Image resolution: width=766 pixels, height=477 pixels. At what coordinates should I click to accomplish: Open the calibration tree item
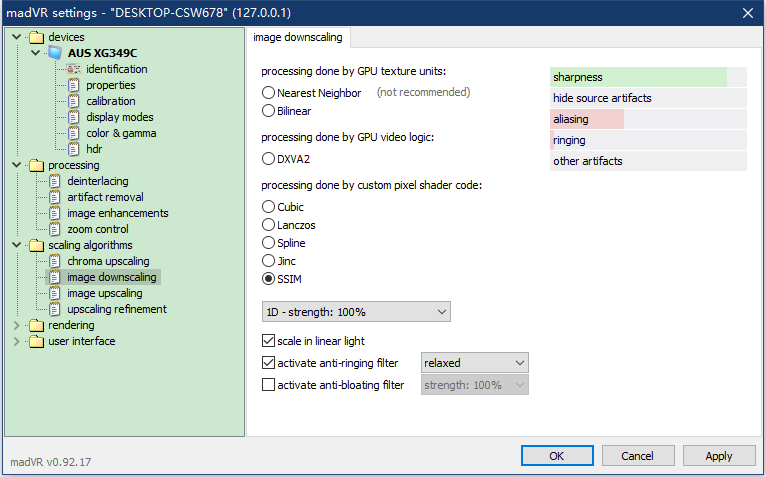(111, 101)
